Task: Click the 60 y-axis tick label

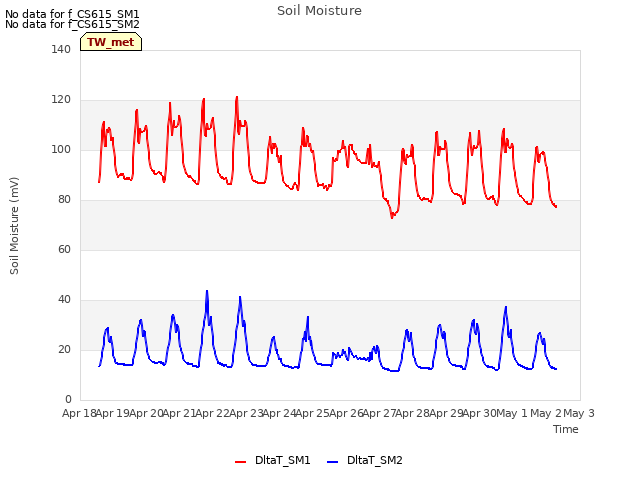Action: coord(64,249)
